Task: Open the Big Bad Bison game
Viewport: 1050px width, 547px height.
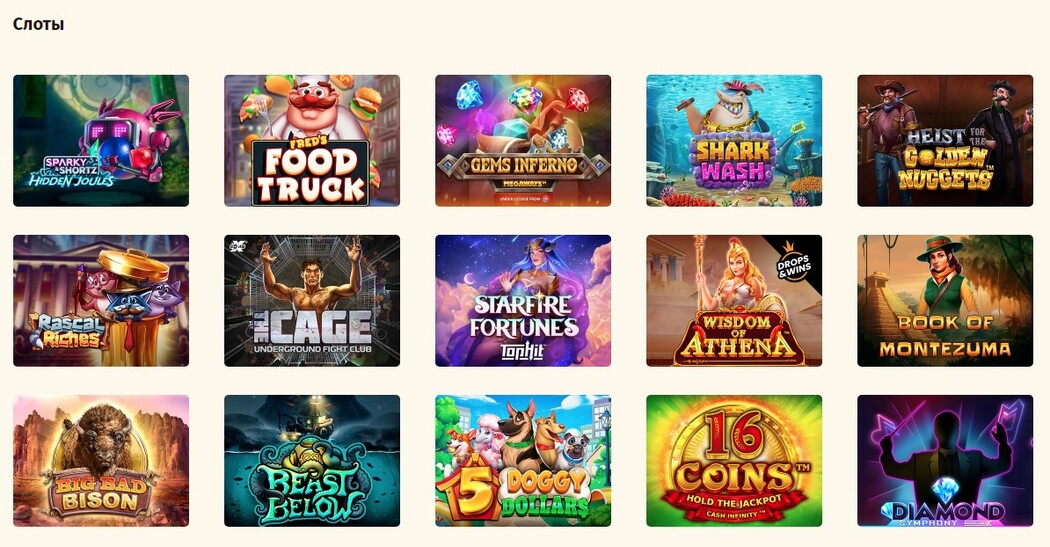Action: [x=101, y=461]
